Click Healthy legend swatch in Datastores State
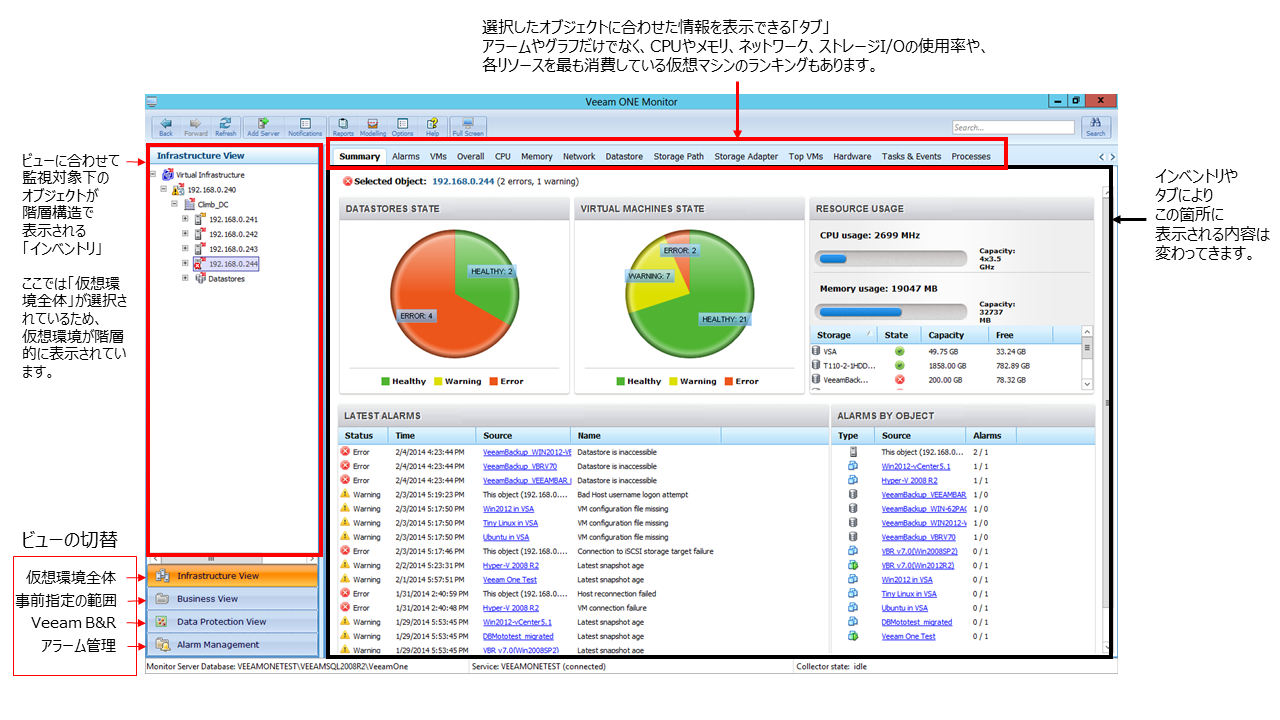Screen dimensions: 1280x720 click(x=385, y=381)
